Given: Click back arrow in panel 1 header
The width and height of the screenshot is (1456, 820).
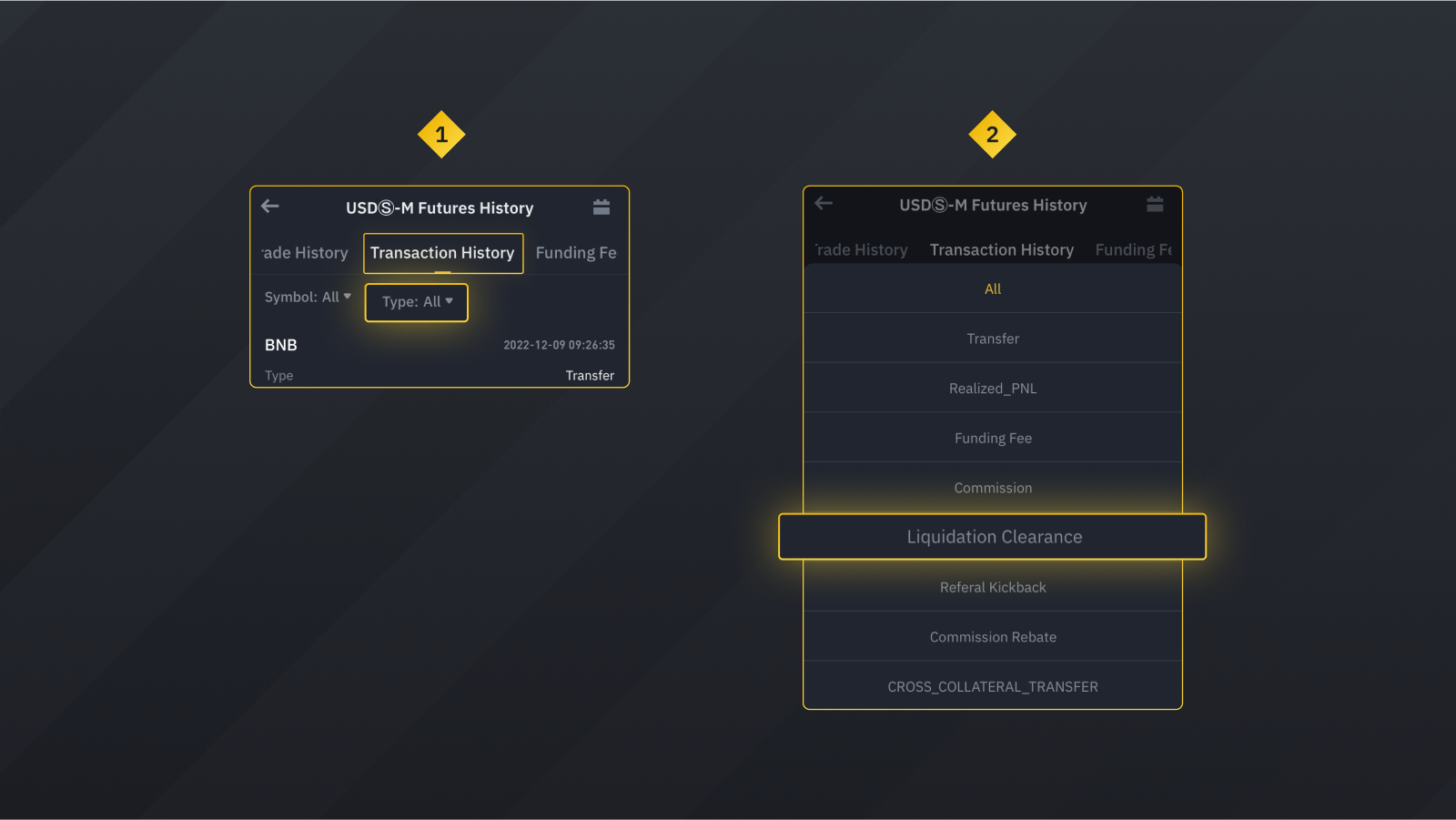Looking at the screenshot, I should coord(270,206).
